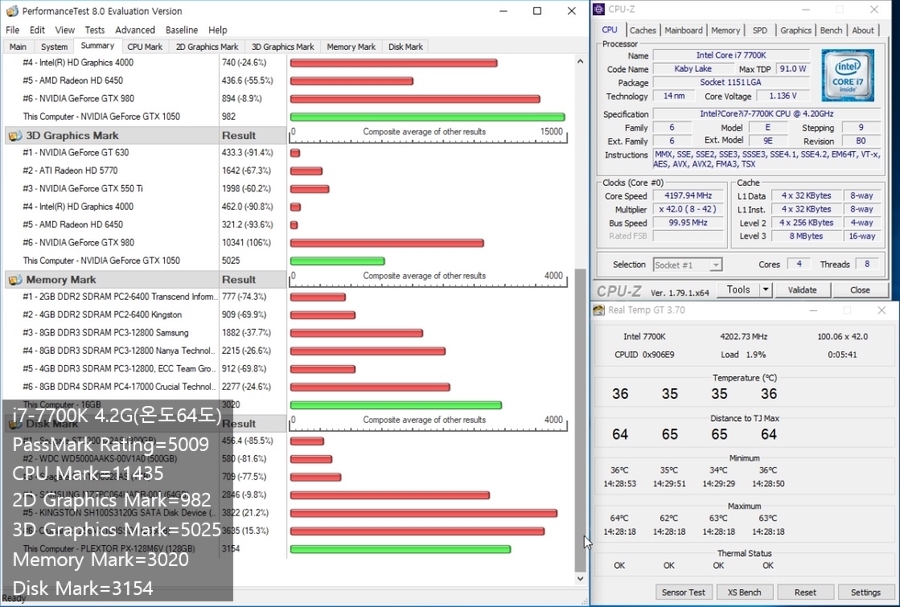Minimize the PerformanceTest window

coord(503,11)
